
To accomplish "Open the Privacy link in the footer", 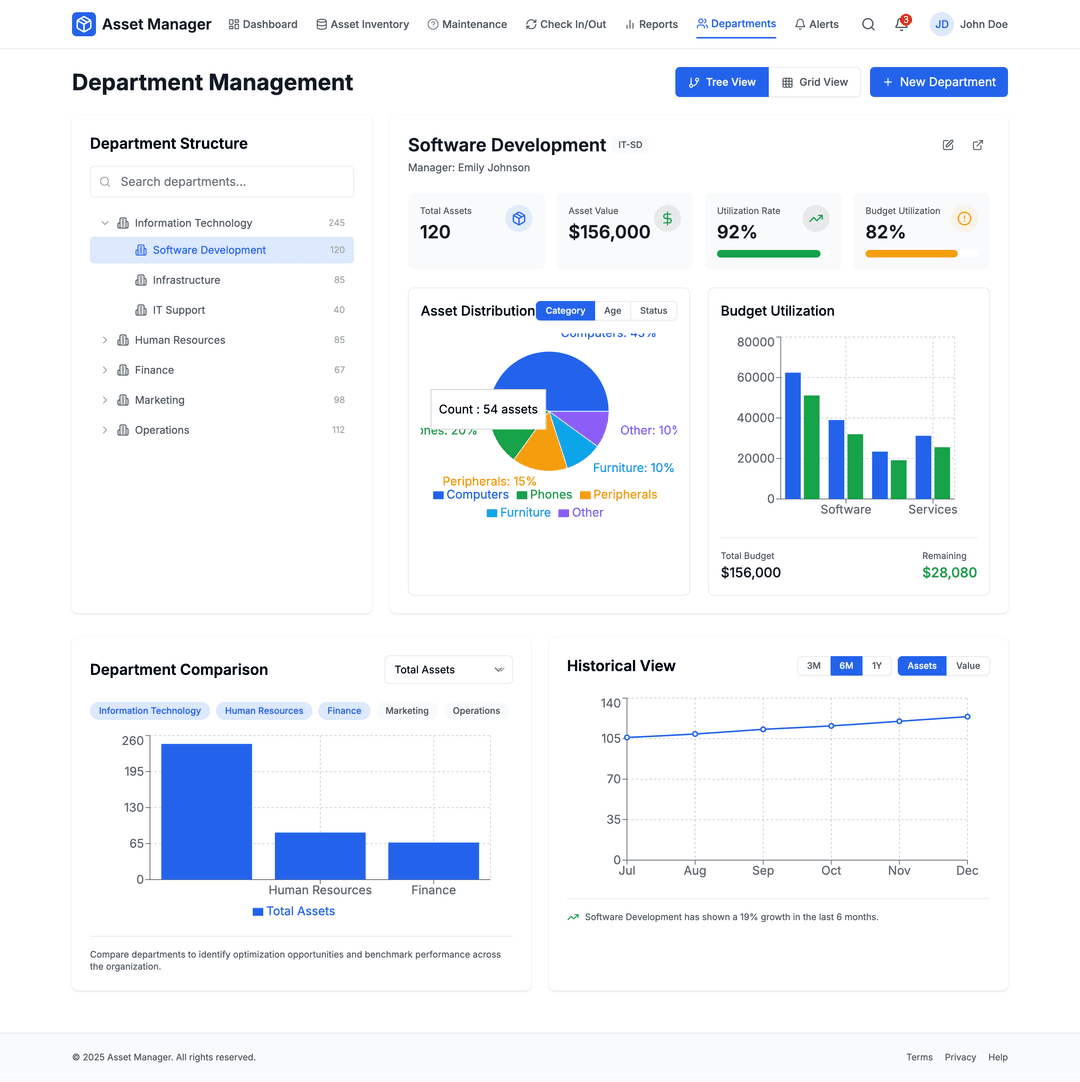I will [960, 1057].
